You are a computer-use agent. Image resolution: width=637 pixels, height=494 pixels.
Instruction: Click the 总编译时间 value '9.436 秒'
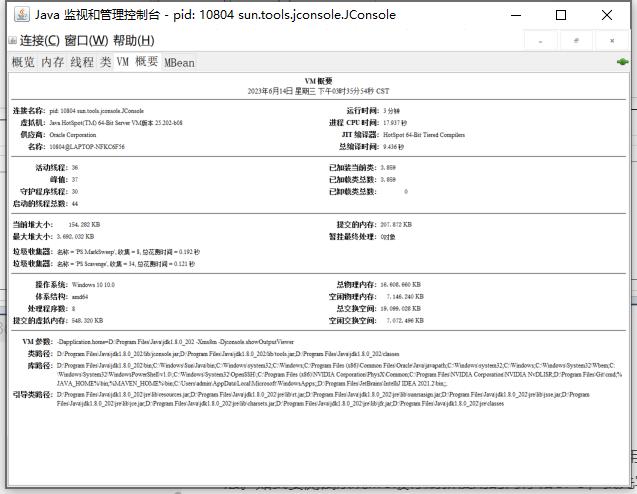point(393,147)
